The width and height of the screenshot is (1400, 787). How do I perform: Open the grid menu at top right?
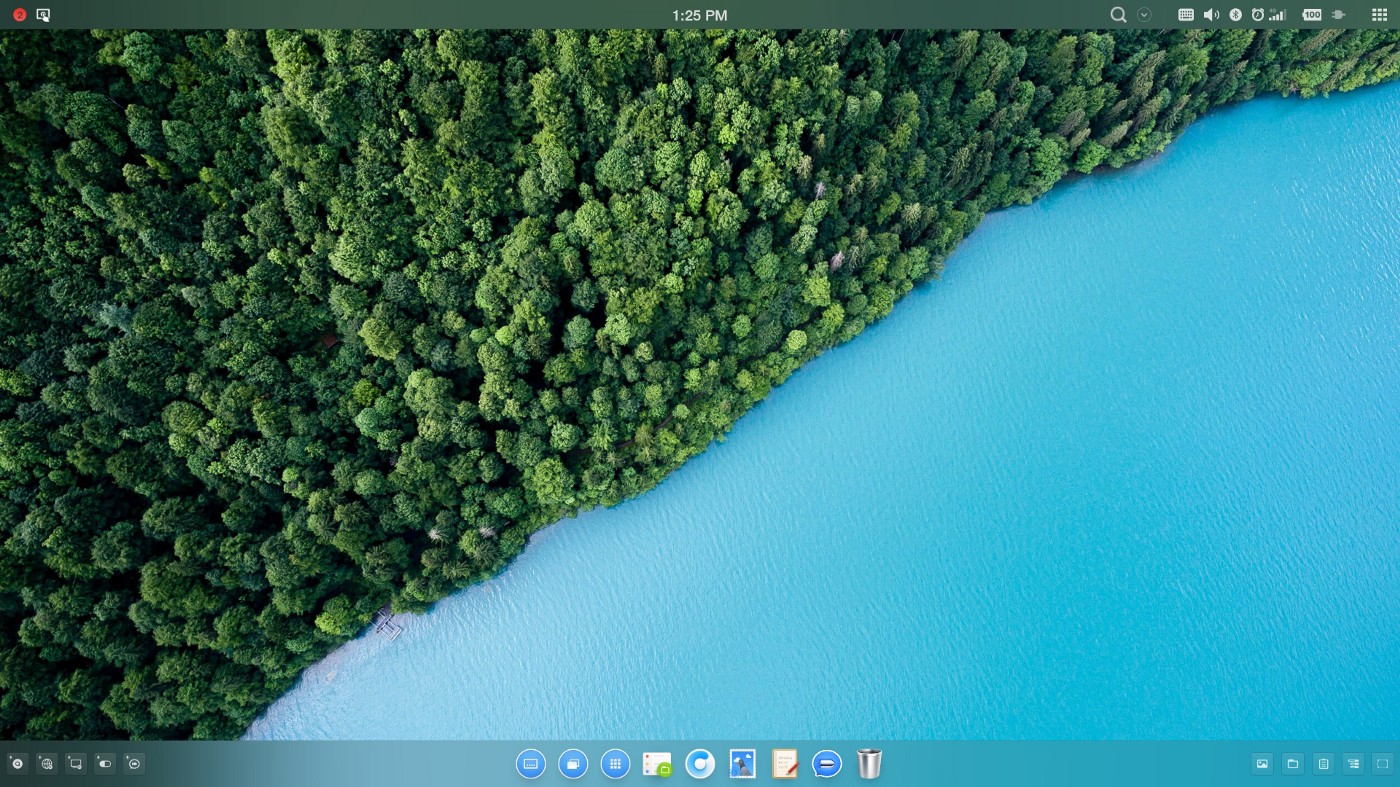[x=1379, y=15]
